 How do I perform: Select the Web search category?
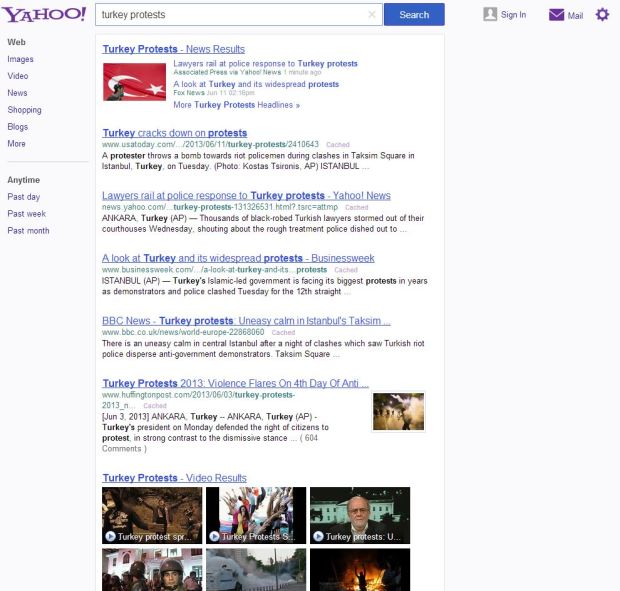pos(16,42)
